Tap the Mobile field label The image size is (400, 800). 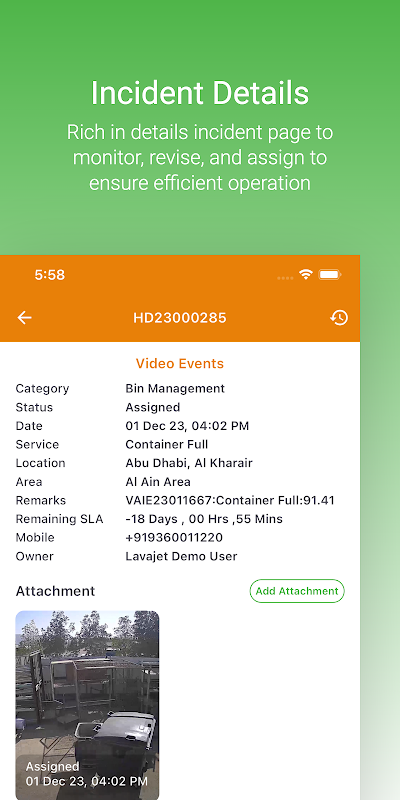35,538
